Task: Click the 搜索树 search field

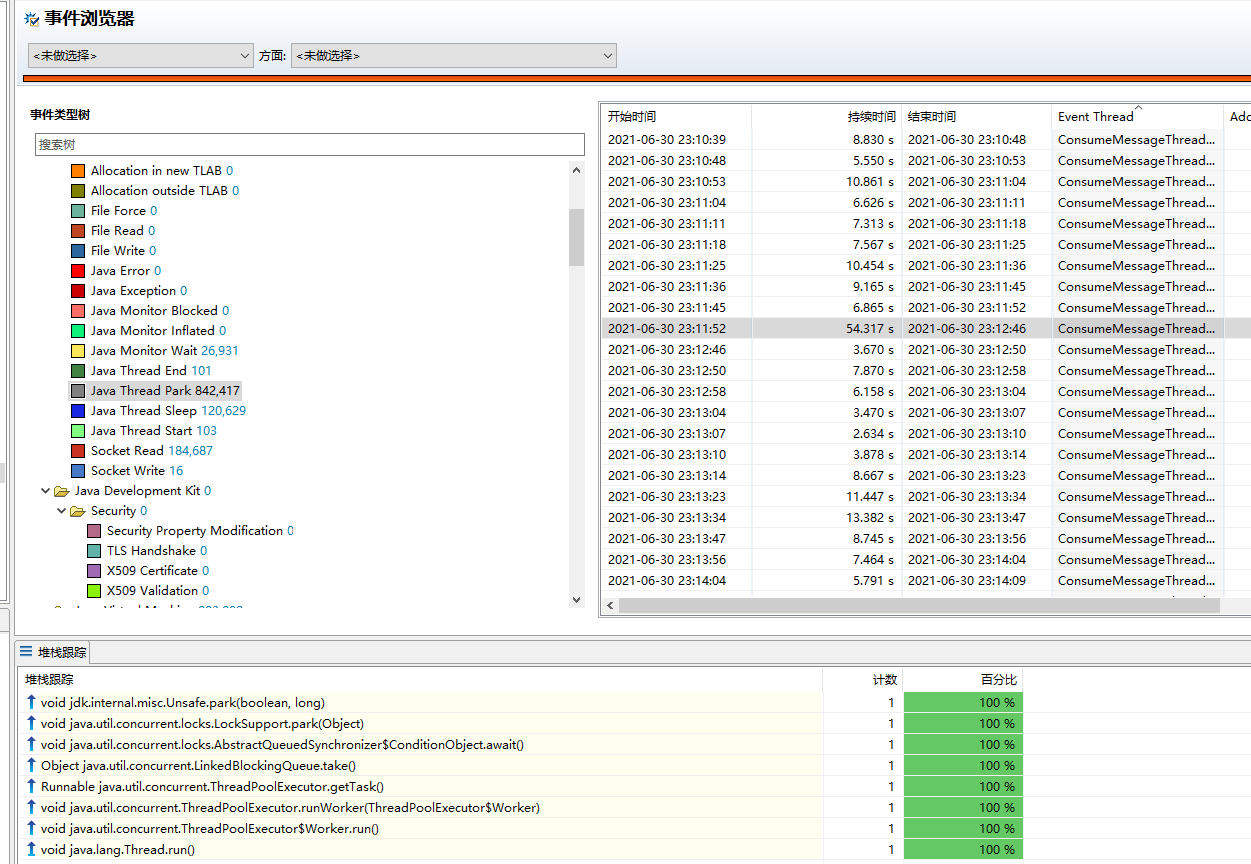Action: (x=309, y=145)
